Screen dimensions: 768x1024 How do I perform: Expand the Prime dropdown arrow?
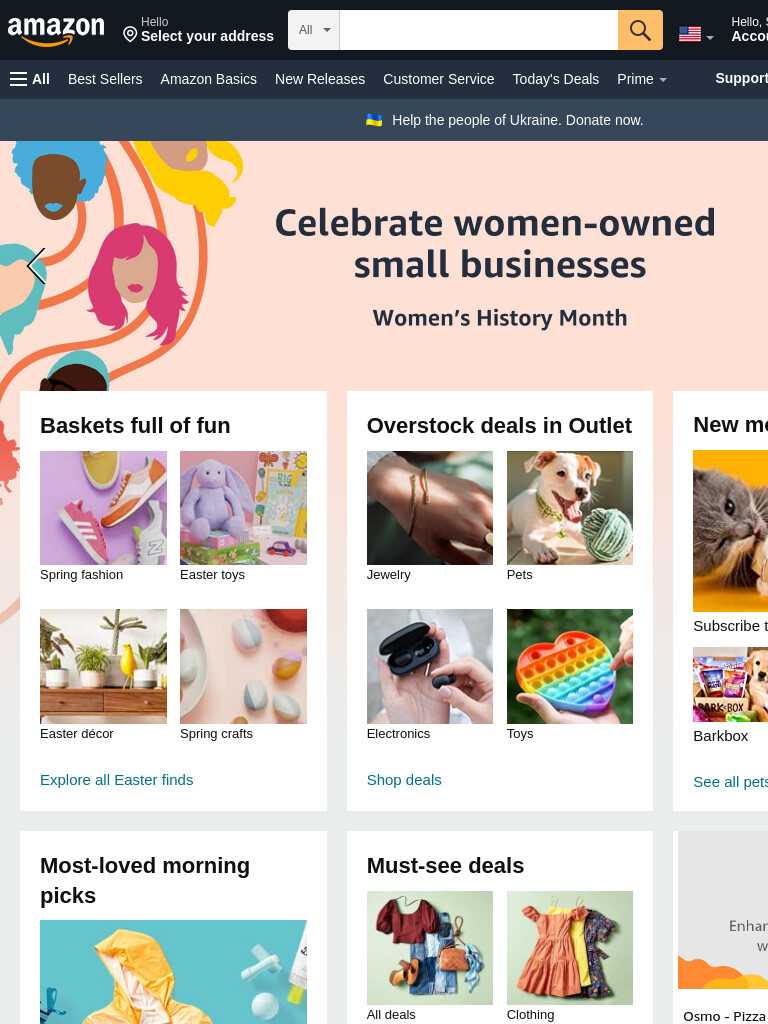pyautogui.click(x=663, y=80)
